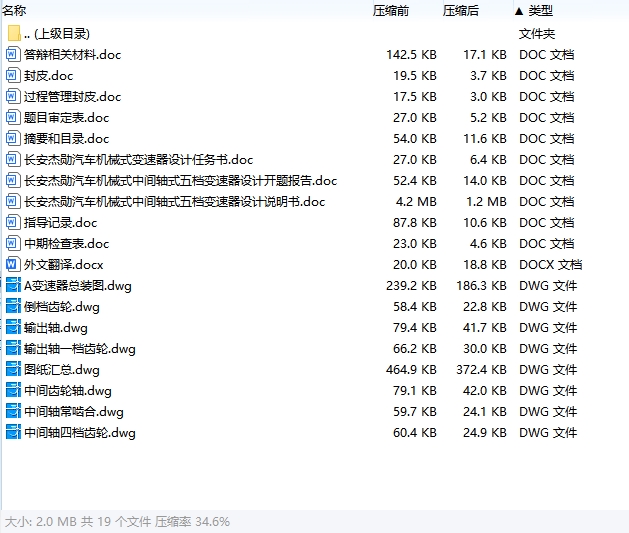The width and height of the screenshot is (629, 533).
Task: Select the file name 中间轴常啮合.dwg
Action: (x=73, y=412)
